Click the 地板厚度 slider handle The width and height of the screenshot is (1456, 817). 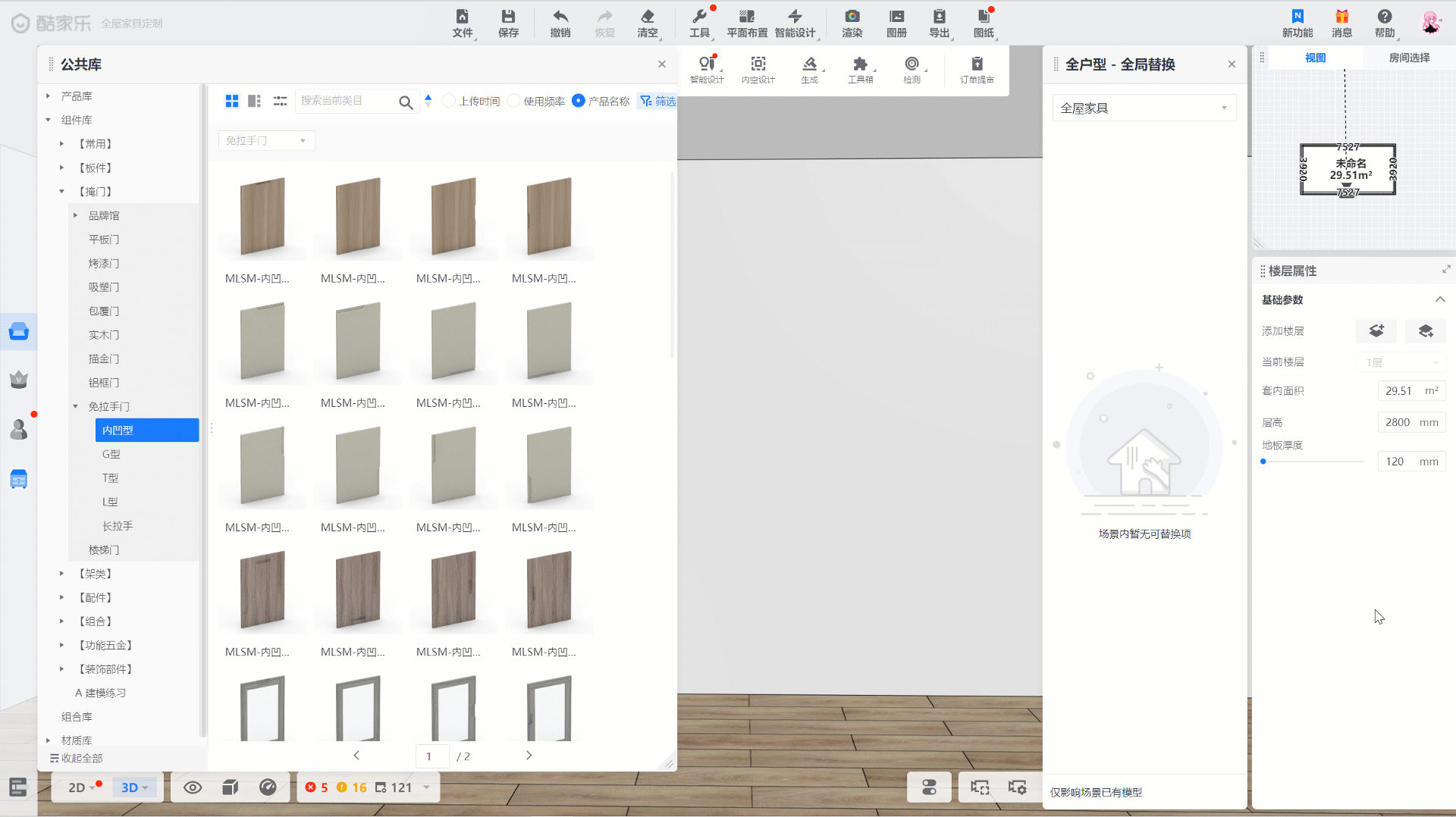coord(1263,462)
